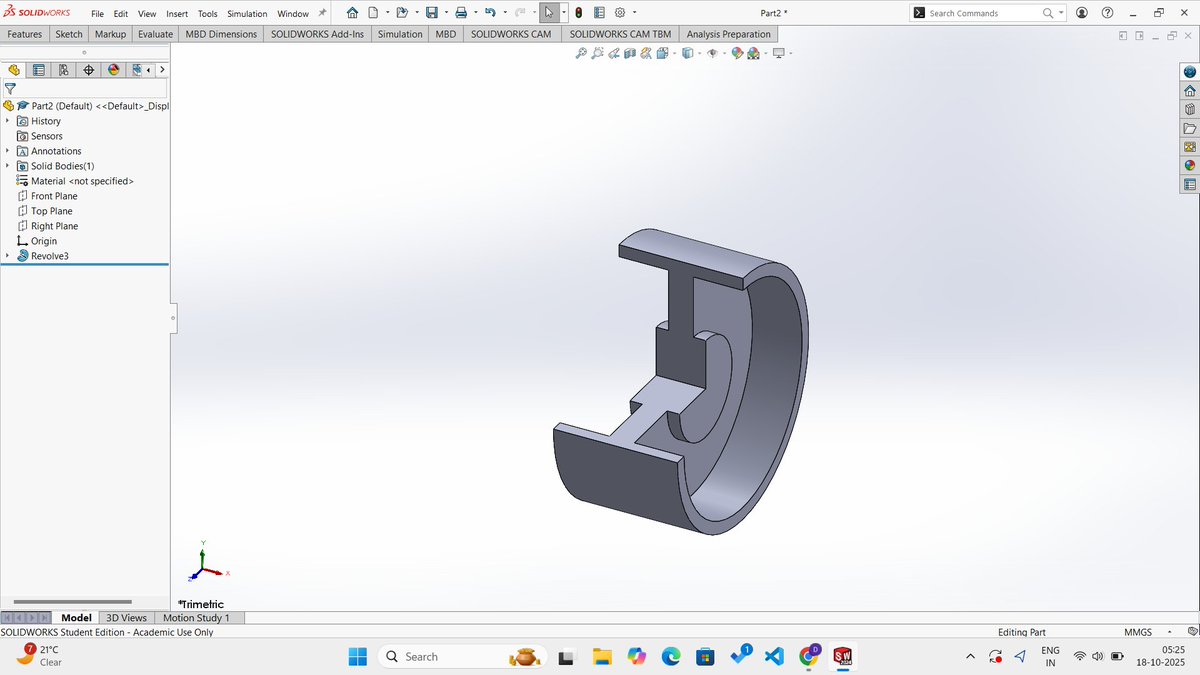
Task: Switch to the Evaluate tab
Action: [156, 34]
